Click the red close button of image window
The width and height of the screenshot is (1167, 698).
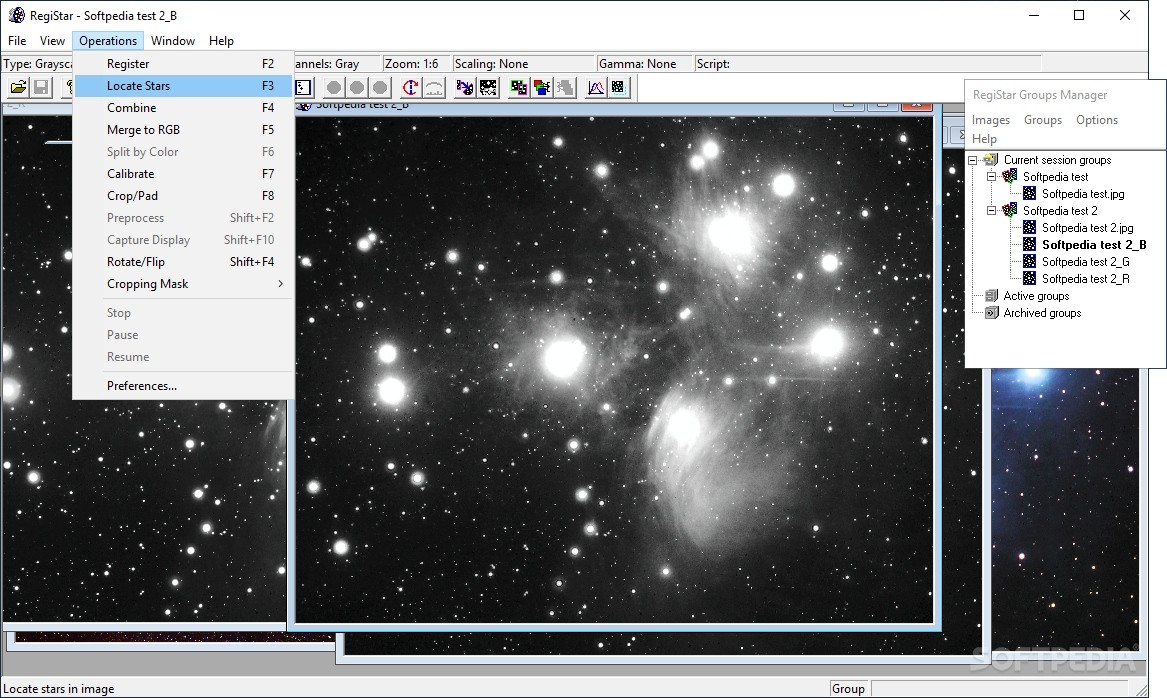pyautogui.click(x=917, y=106)
